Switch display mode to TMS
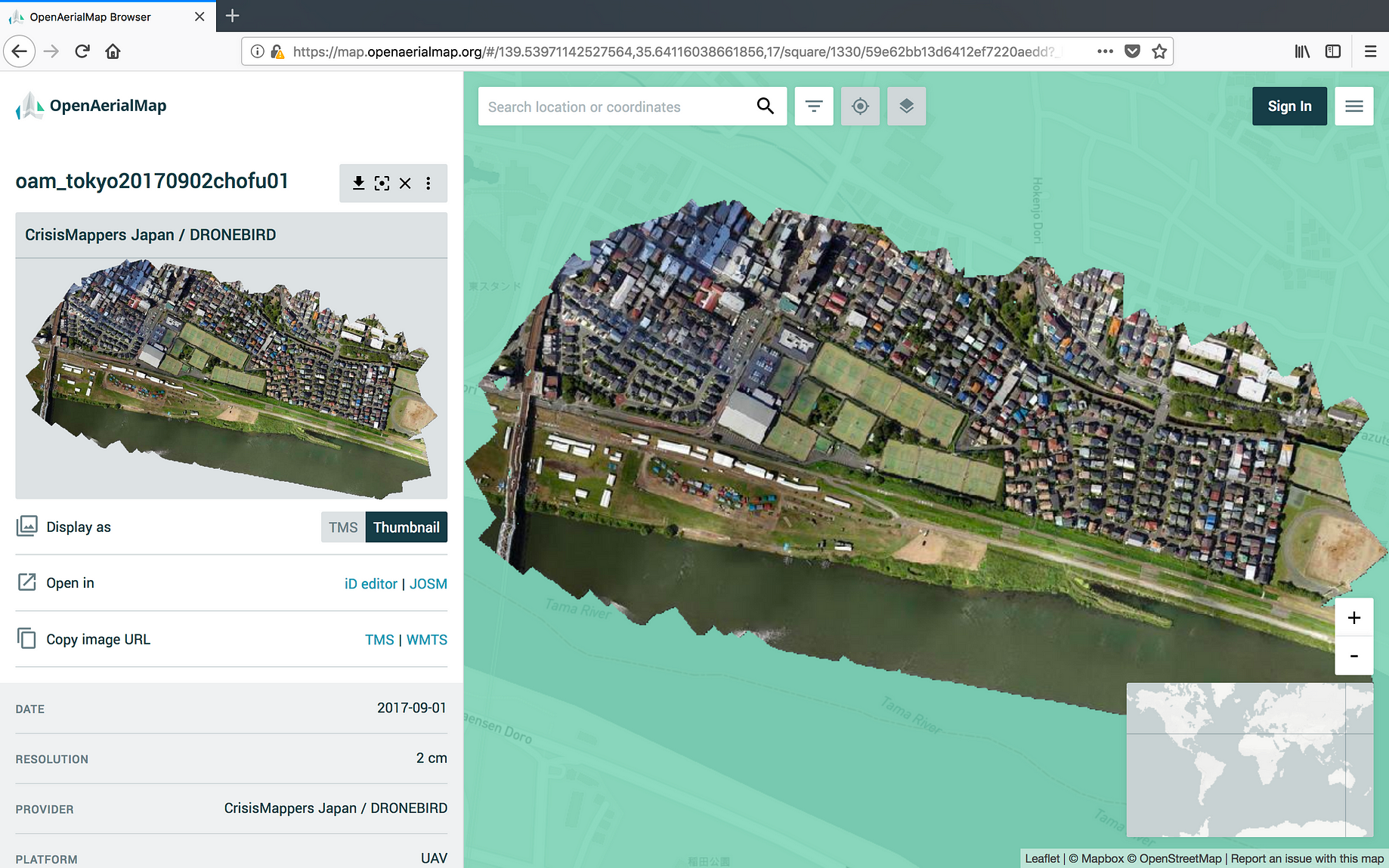The image size is (1389, 868). [343, 527]
